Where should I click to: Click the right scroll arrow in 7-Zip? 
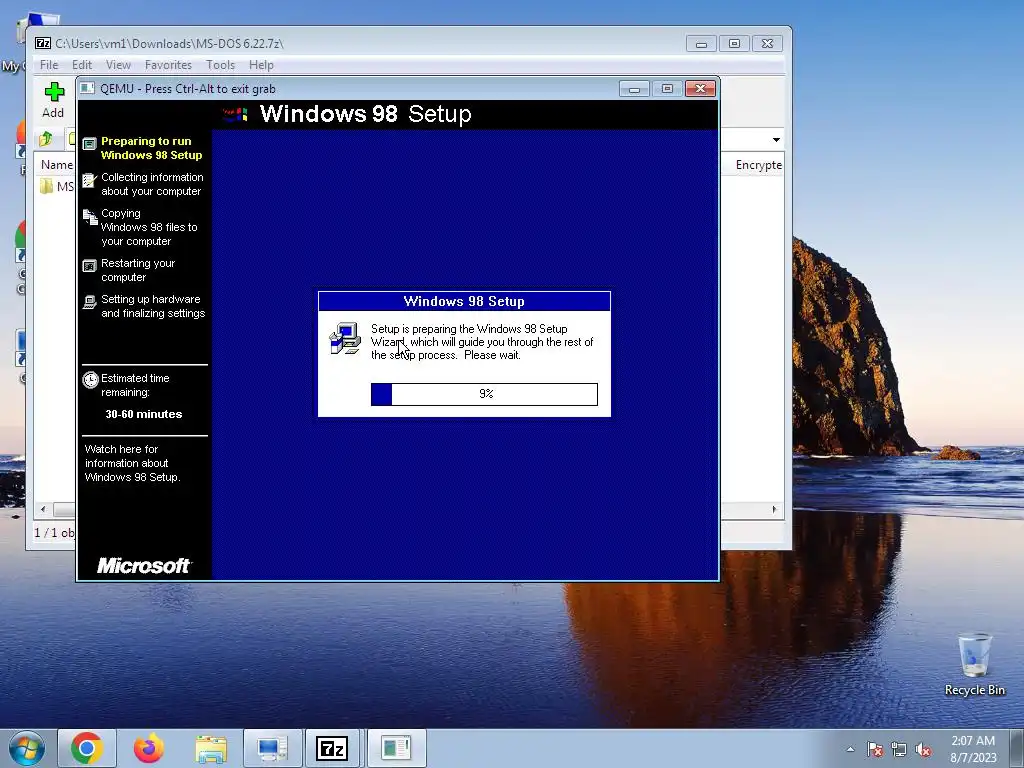point(775,509)
